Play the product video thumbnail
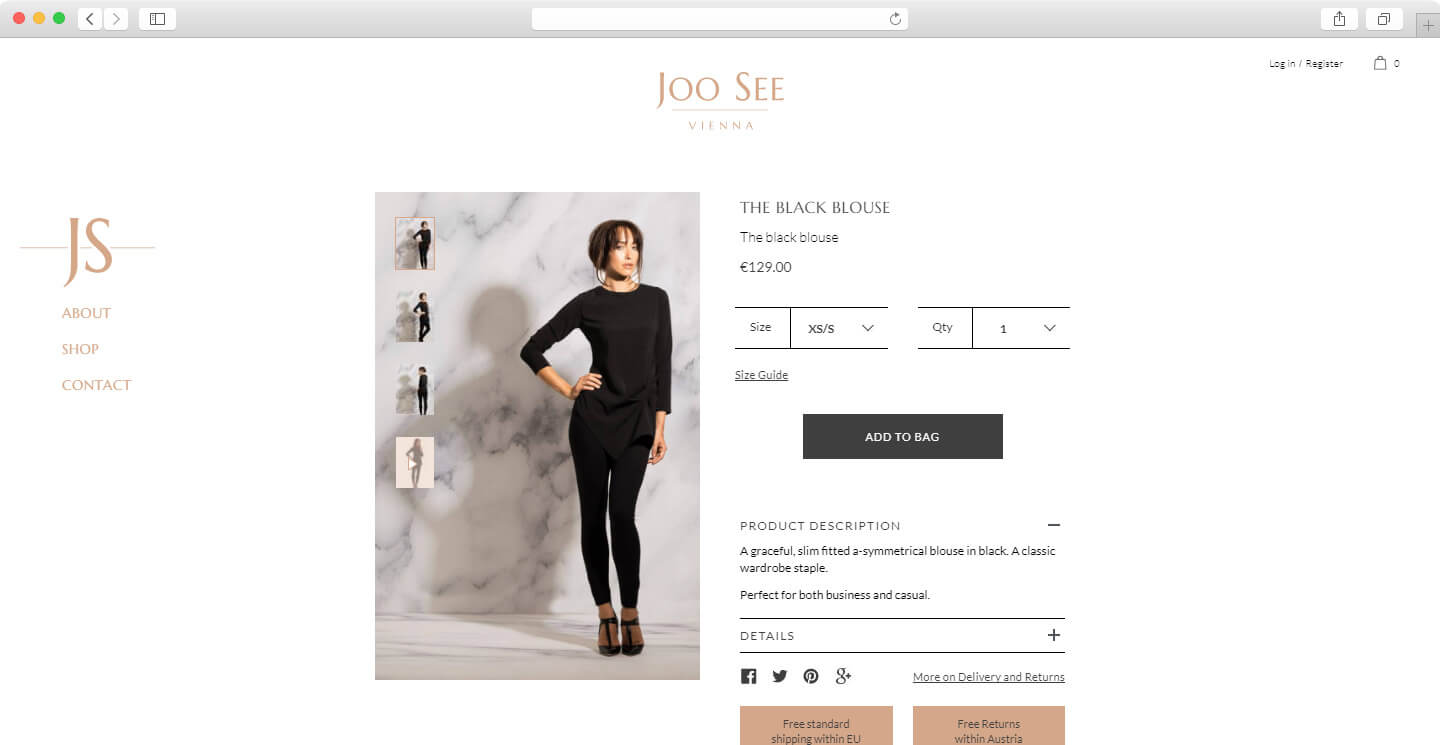The image size is (1440, 745). (414, 462)
